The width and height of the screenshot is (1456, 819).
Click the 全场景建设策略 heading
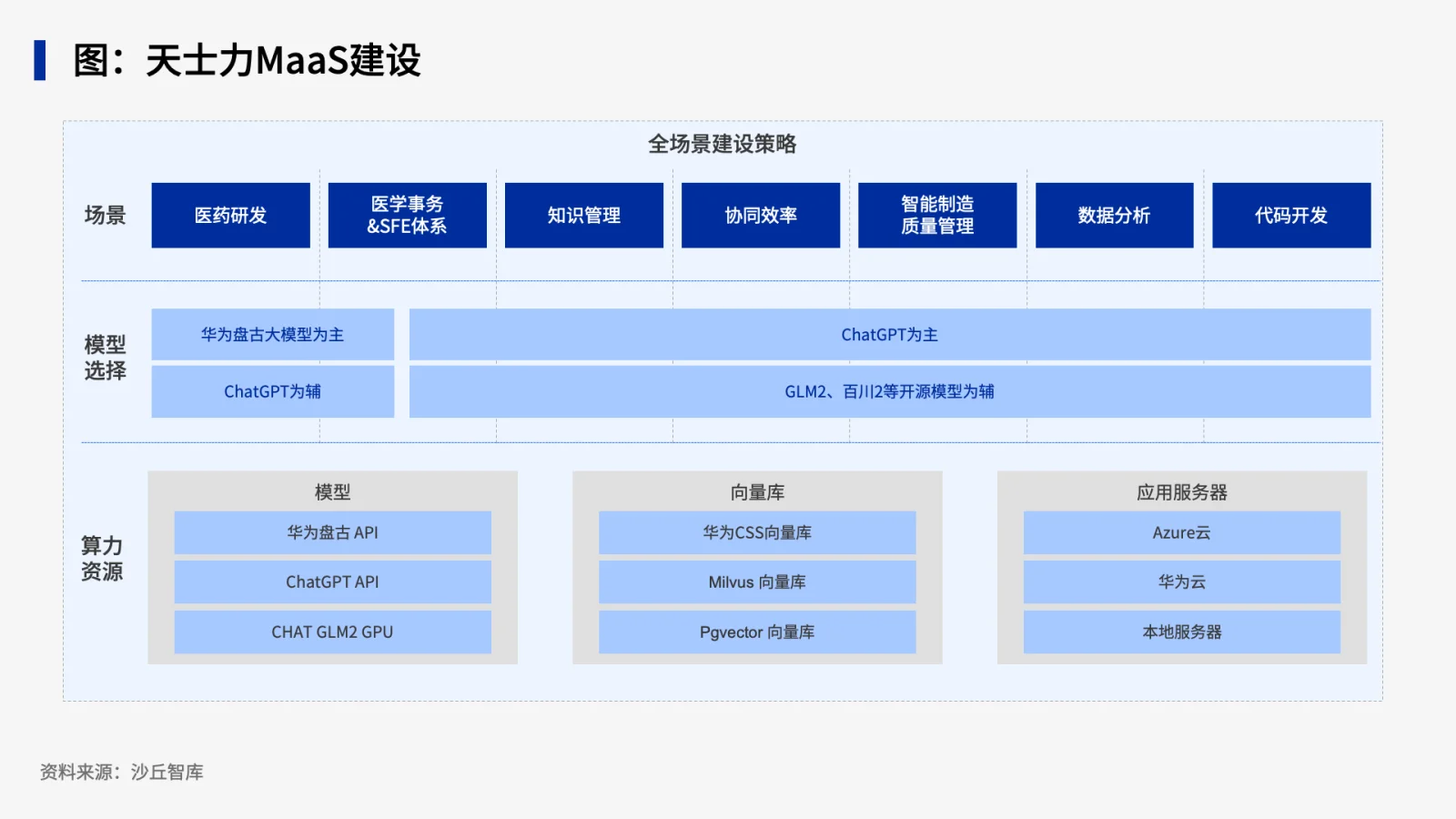[x=723, y=144]
